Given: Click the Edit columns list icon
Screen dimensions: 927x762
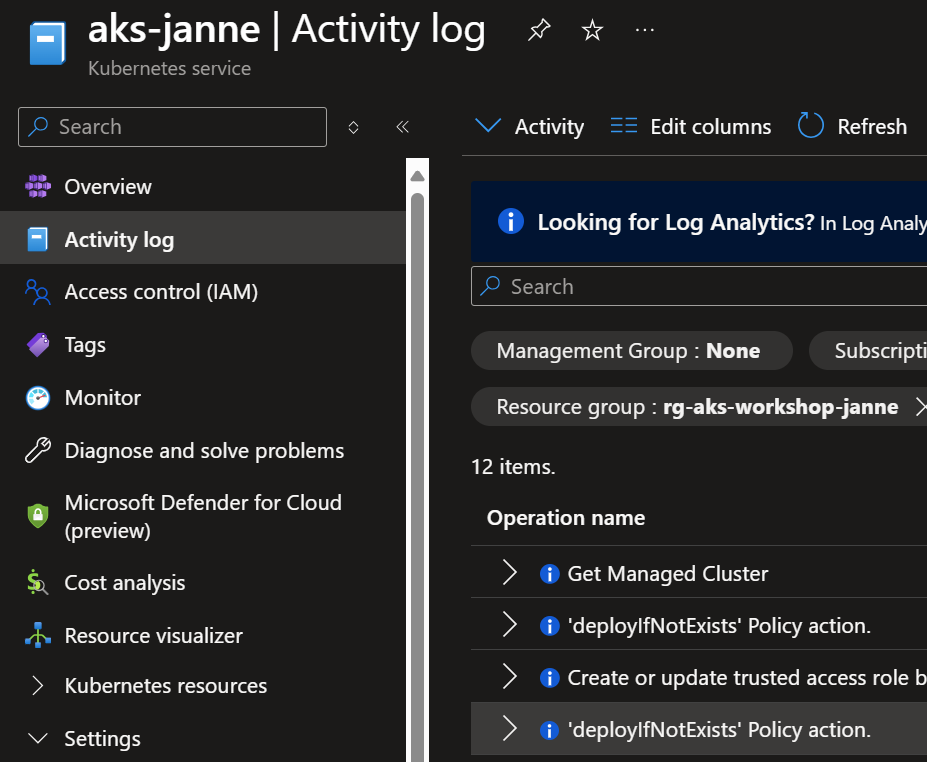Looking at the screenshot, I should pos(624,126).
